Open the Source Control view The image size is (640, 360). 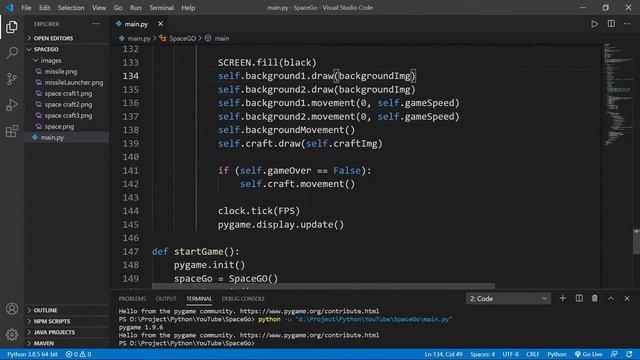coord(12,79)
